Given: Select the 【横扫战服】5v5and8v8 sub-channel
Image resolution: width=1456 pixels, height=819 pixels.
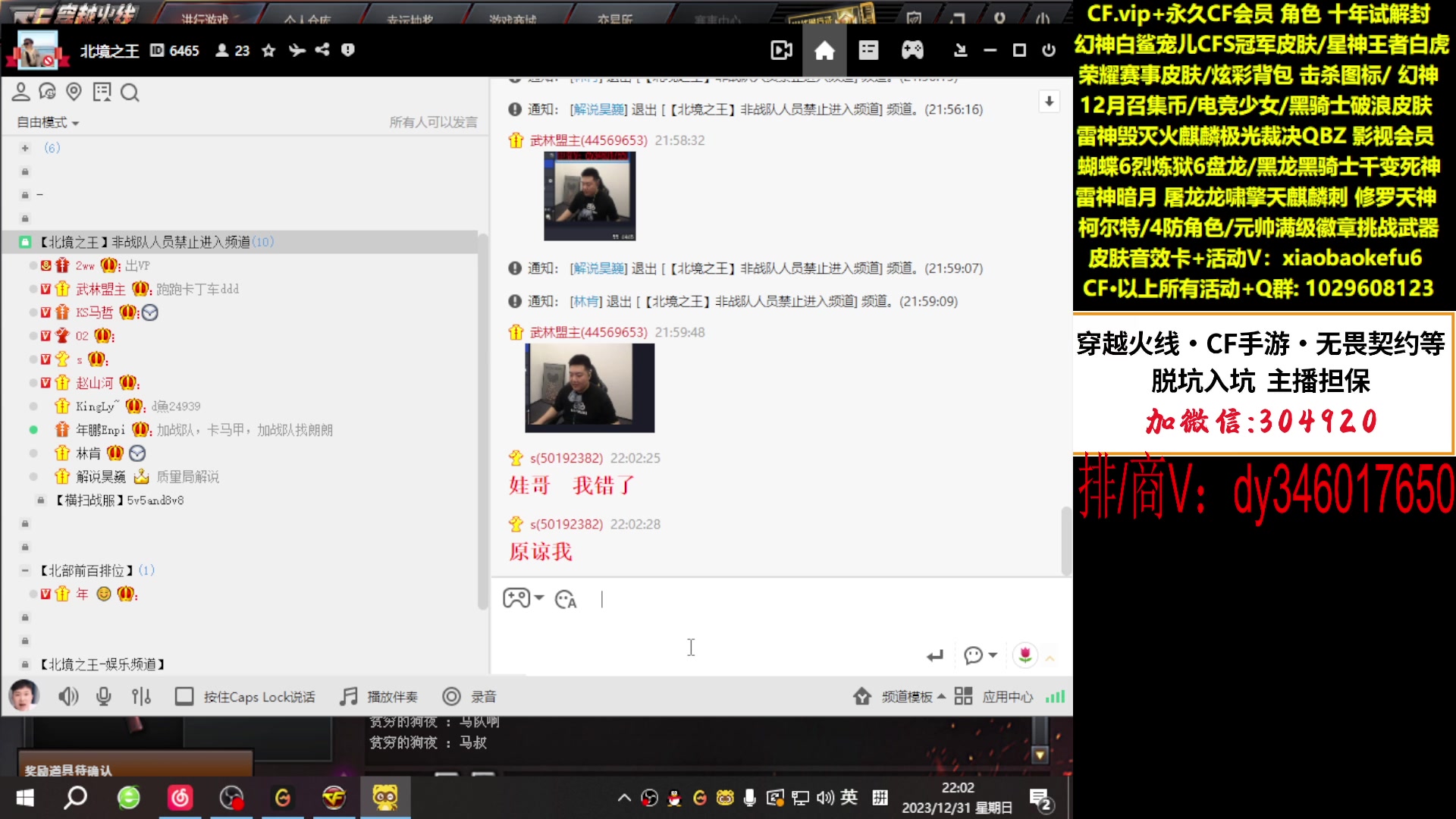Looking at the screenshot, I should [119, 500].
